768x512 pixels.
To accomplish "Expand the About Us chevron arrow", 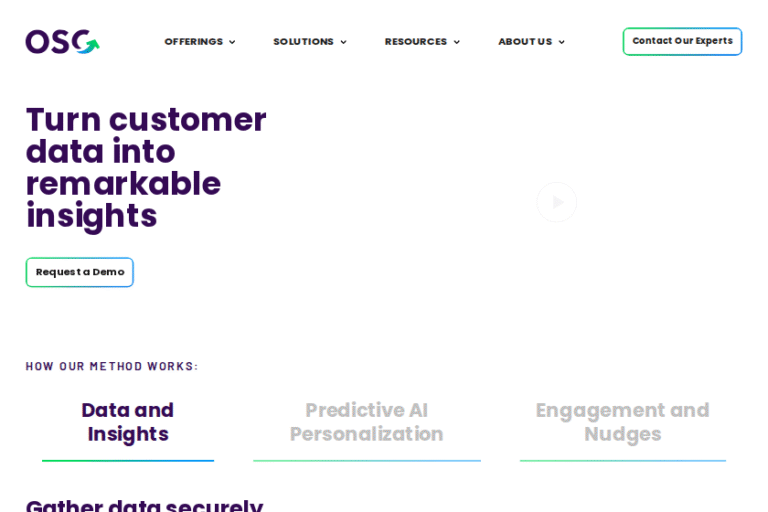I will (x=561, y=42).
